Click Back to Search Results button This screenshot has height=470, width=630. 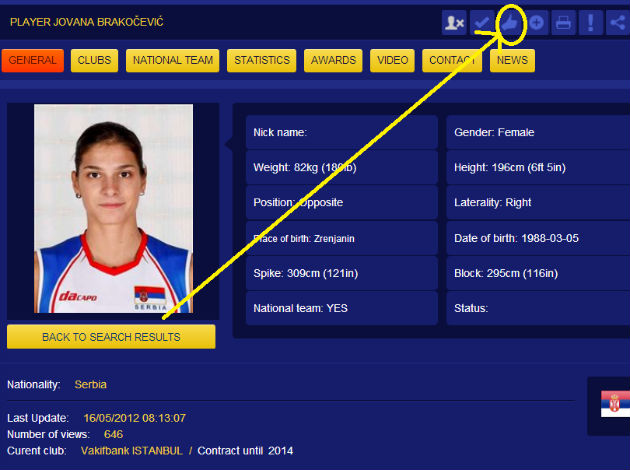(x=111, y=337)
